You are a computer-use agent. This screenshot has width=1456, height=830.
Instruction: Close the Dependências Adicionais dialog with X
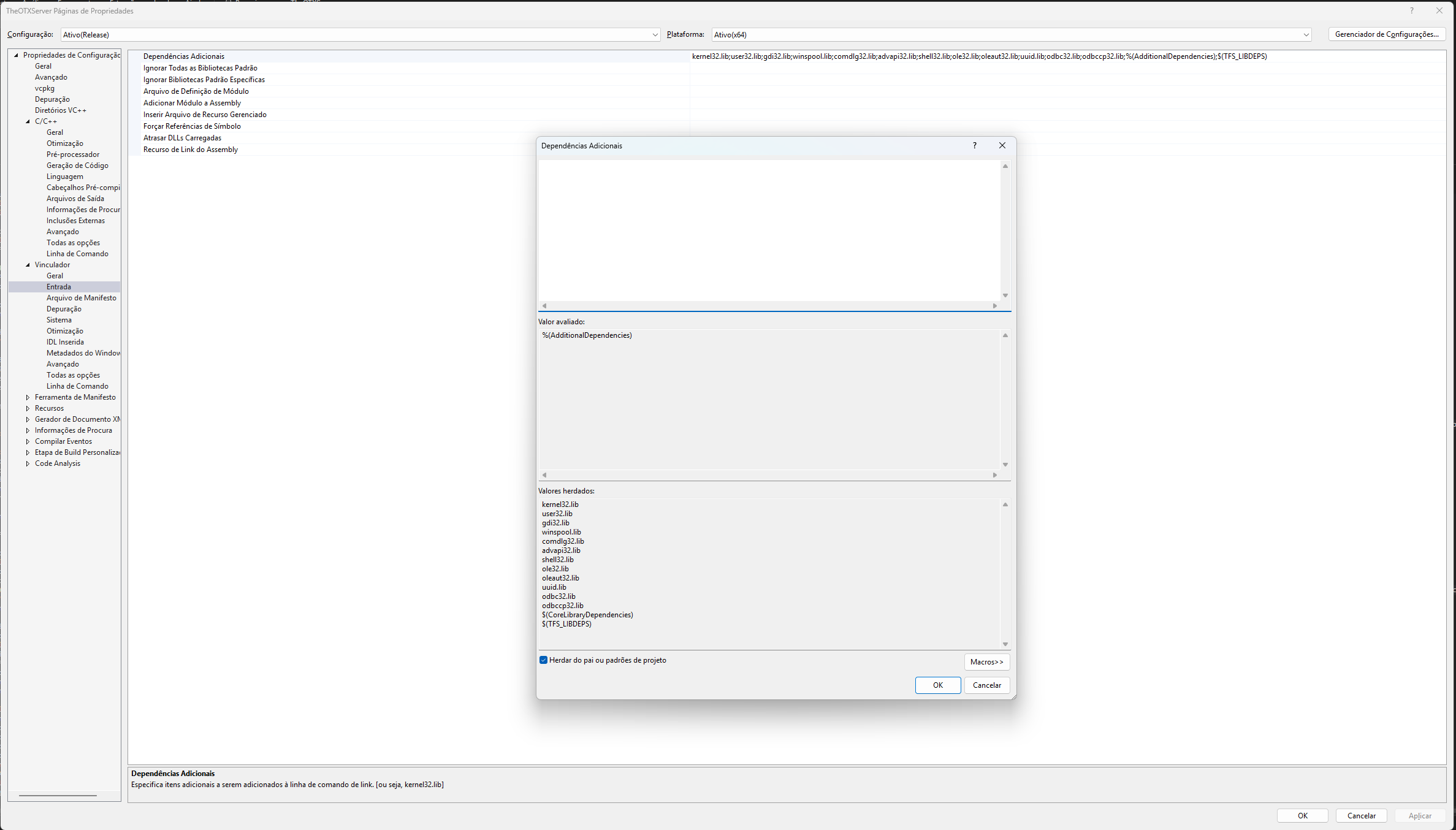pyautogui.click(x=1002, y=145)
